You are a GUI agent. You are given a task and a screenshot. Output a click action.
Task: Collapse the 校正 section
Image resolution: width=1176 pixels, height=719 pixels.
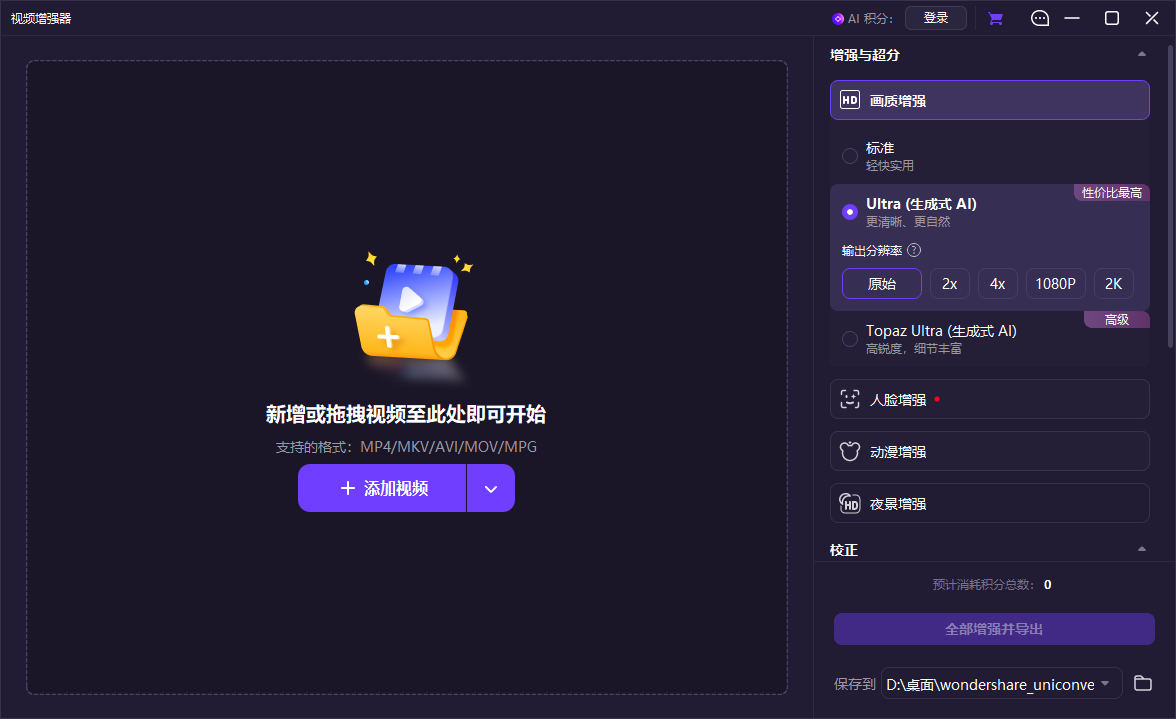(x=1142, y=549)
